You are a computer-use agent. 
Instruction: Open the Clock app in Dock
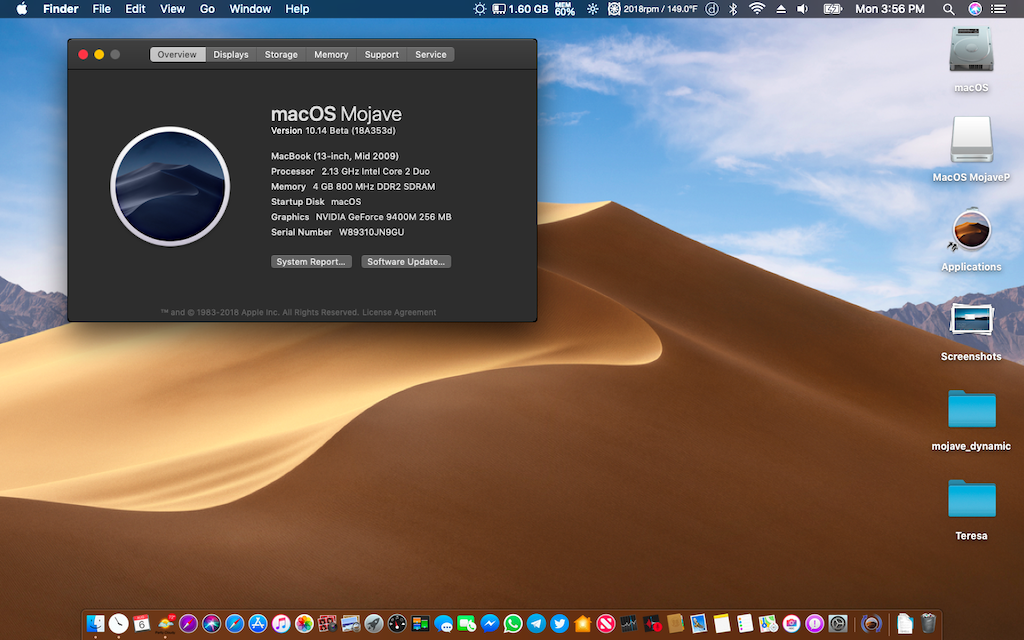click(118, 624)
